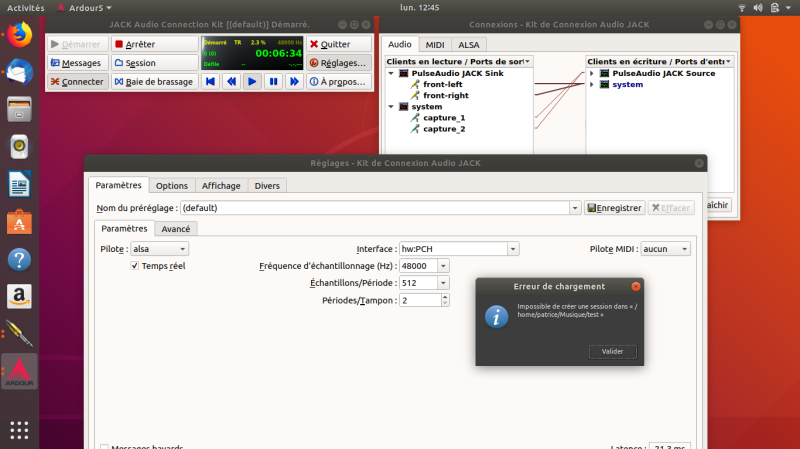
Task: Open Réglages settings button
Action: point(339,63)
